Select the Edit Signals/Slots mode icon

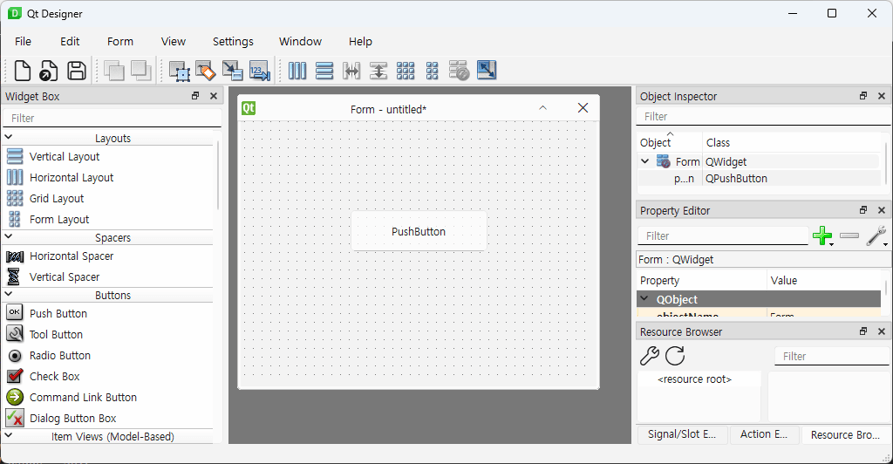(206, 71)
